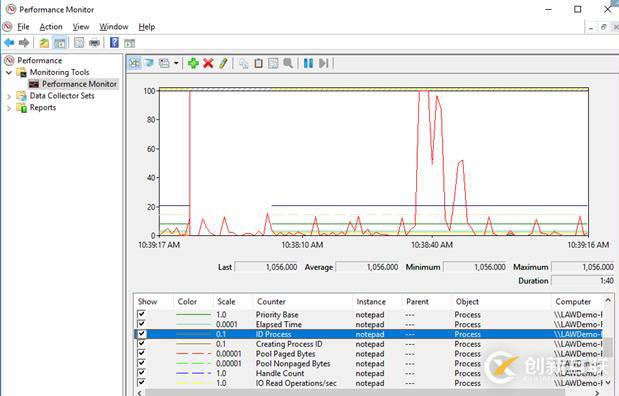Select the Elapsed Time counter row
619x396 pixels.
click(369, 325)
